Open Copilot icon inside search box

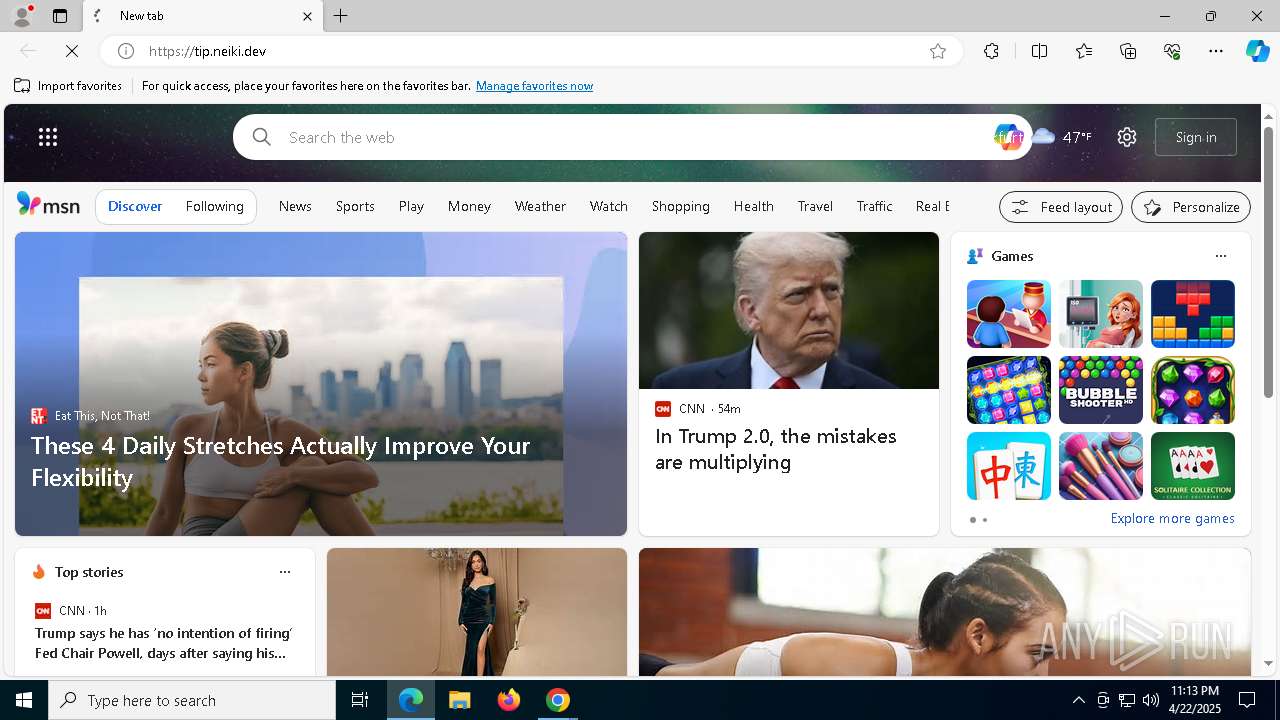[1007, 137]
